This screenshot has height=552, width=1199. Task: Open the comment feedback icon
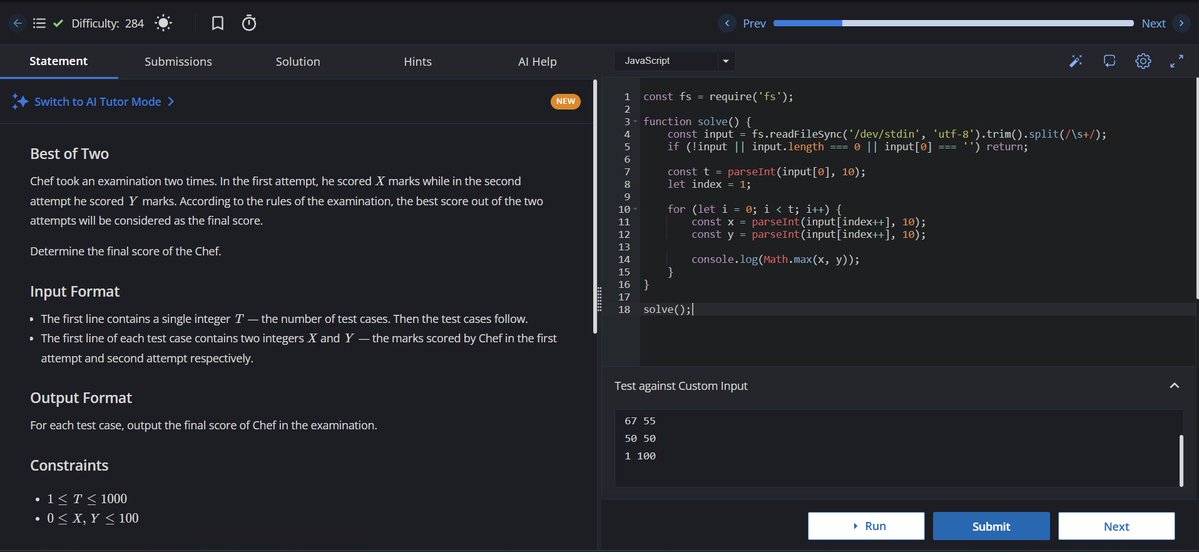pyautogui.click(x=1110, y=61)
